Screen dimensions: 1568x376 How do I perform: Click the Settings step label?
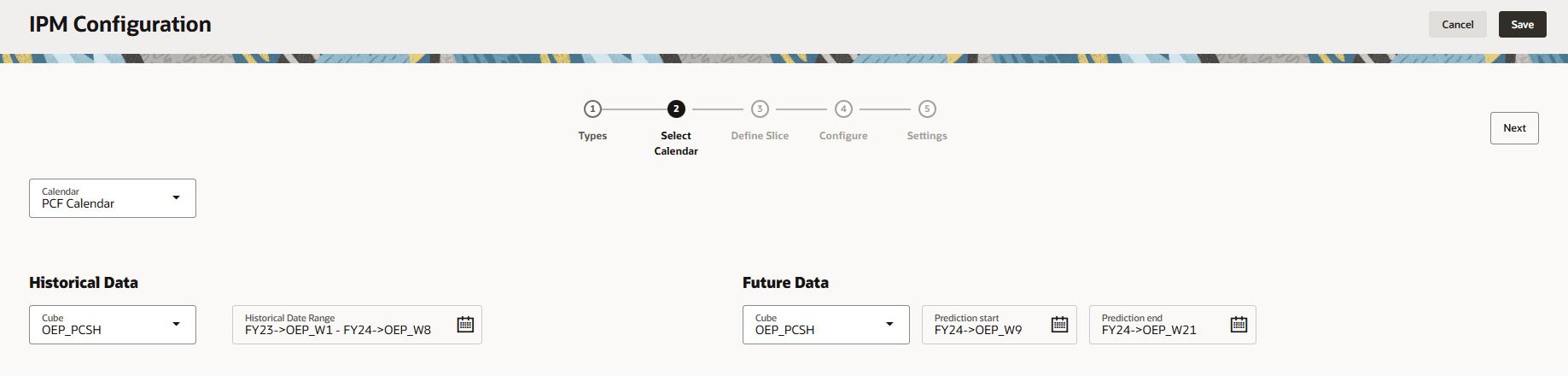927,136
